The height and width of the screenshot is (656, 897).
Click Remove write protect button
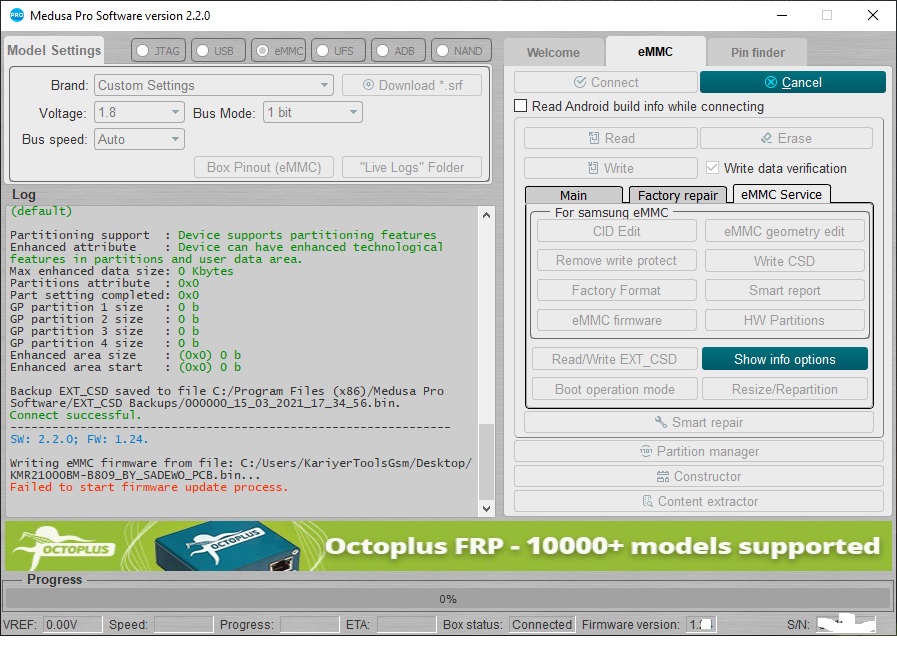pos(617,261)
